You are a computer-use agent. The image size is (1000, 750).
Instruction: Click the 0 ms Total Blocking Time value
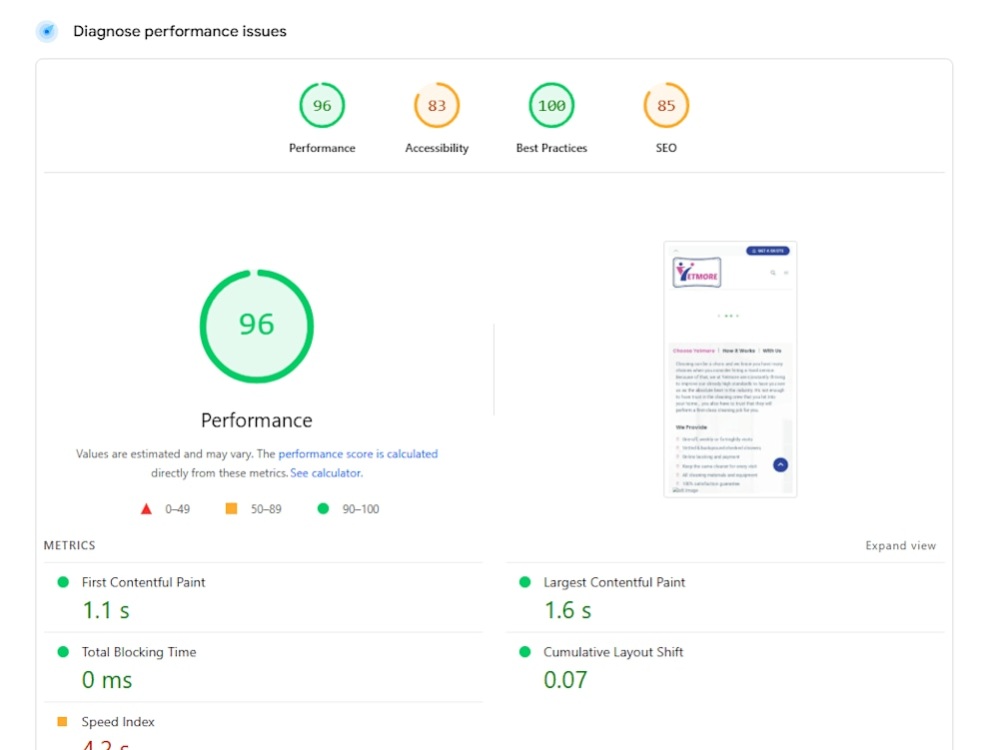[x=107, y=680]
